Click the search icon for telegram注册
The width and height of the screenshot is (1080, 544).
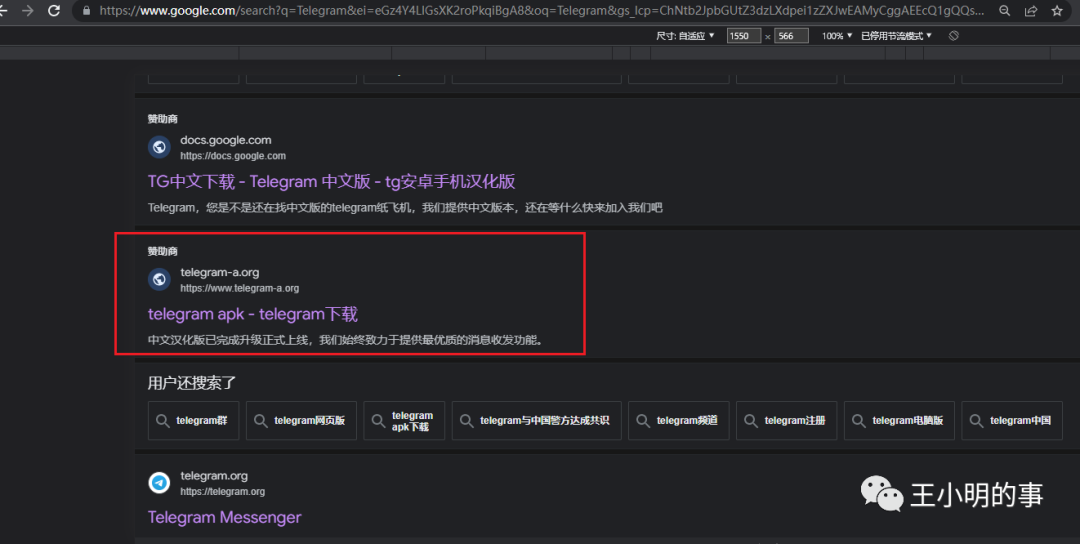pyautogui.click(x=751, y=421)
